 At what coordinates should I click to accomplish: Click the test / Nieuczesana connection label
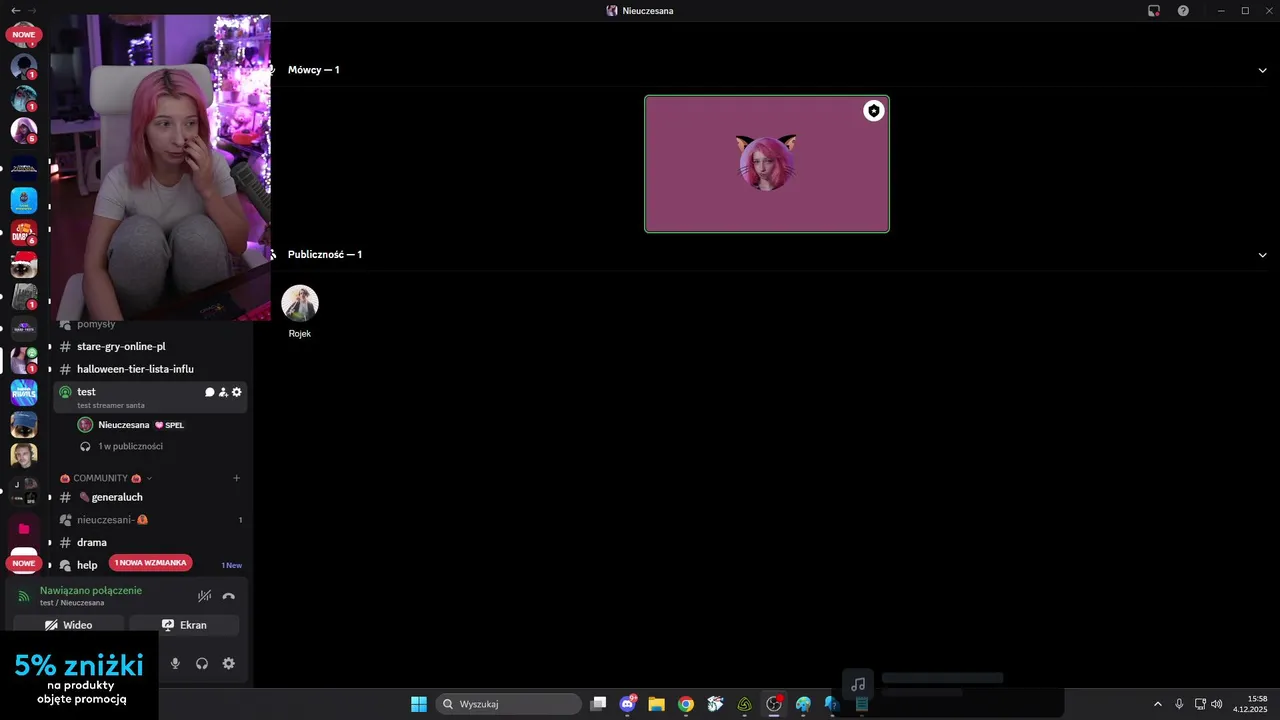pos(72,603)
